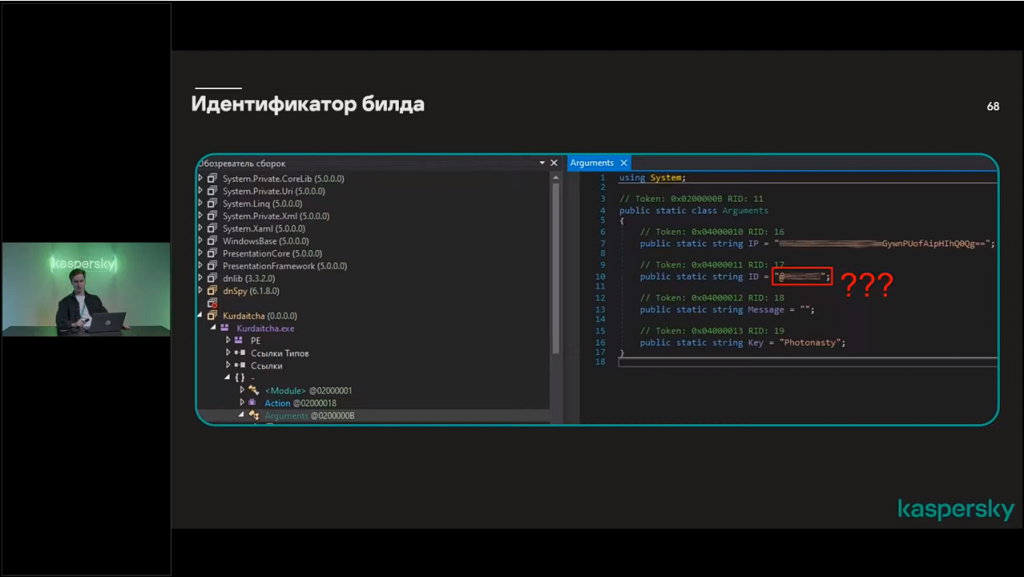This screenshot has width=1024, height=577.
Task: Select the Kurdaitcha.exe label
Action: [x=265, y=328]
